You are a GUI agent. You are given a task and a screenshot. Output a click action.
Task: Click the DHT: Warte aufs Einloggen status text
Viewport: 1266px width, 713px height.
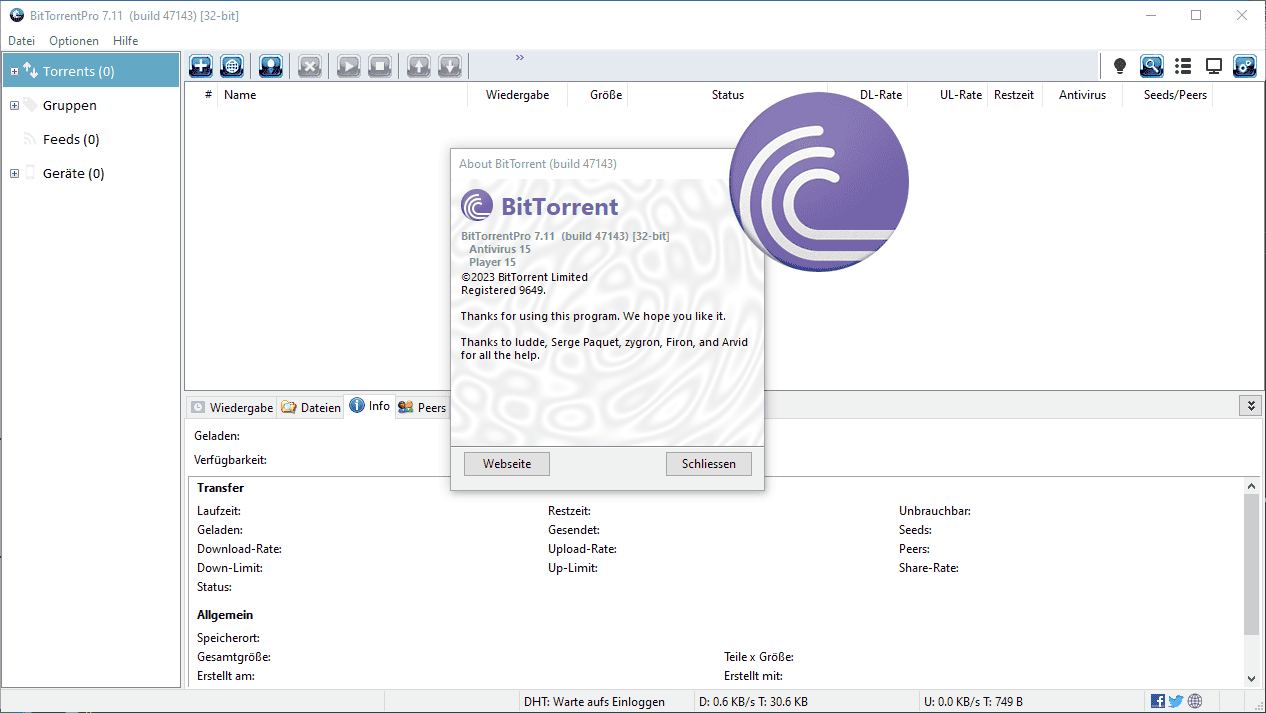click(594, 702)
